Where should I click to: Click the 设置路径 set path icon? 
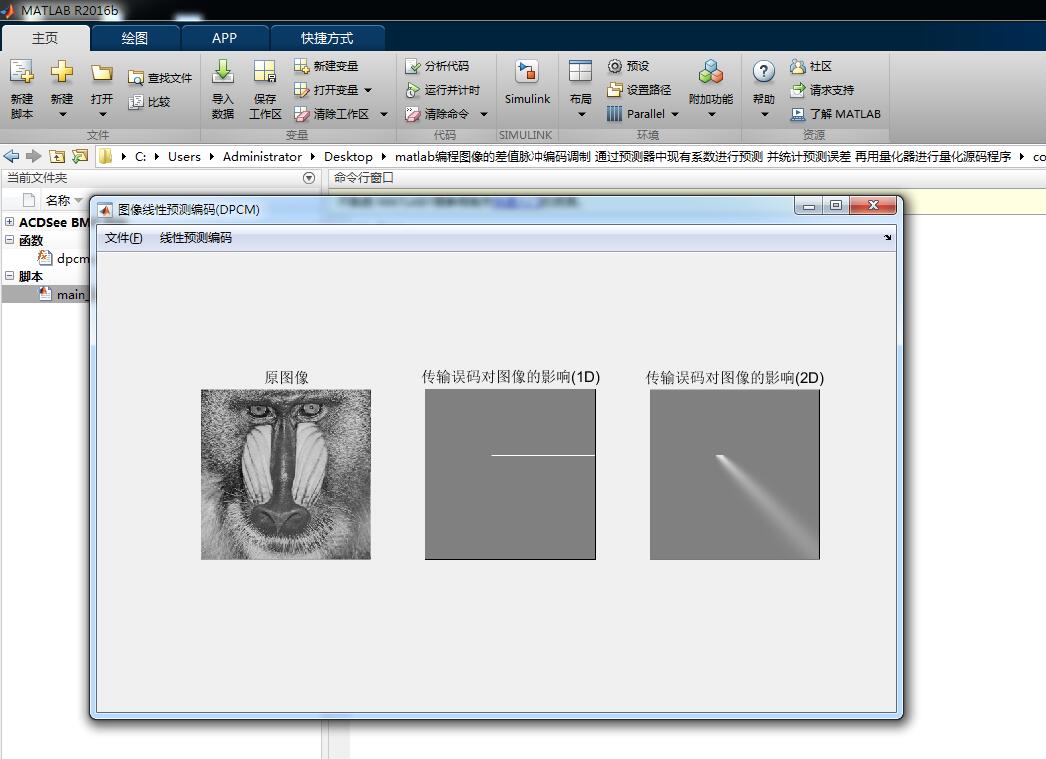[614, 89]
